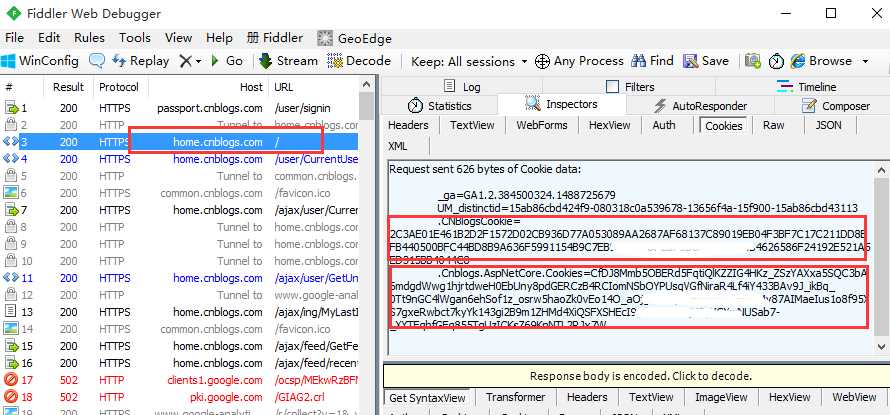Select session 4 /user/CurrentUse row
Viewport: 890px width, 415px height.
180,159
